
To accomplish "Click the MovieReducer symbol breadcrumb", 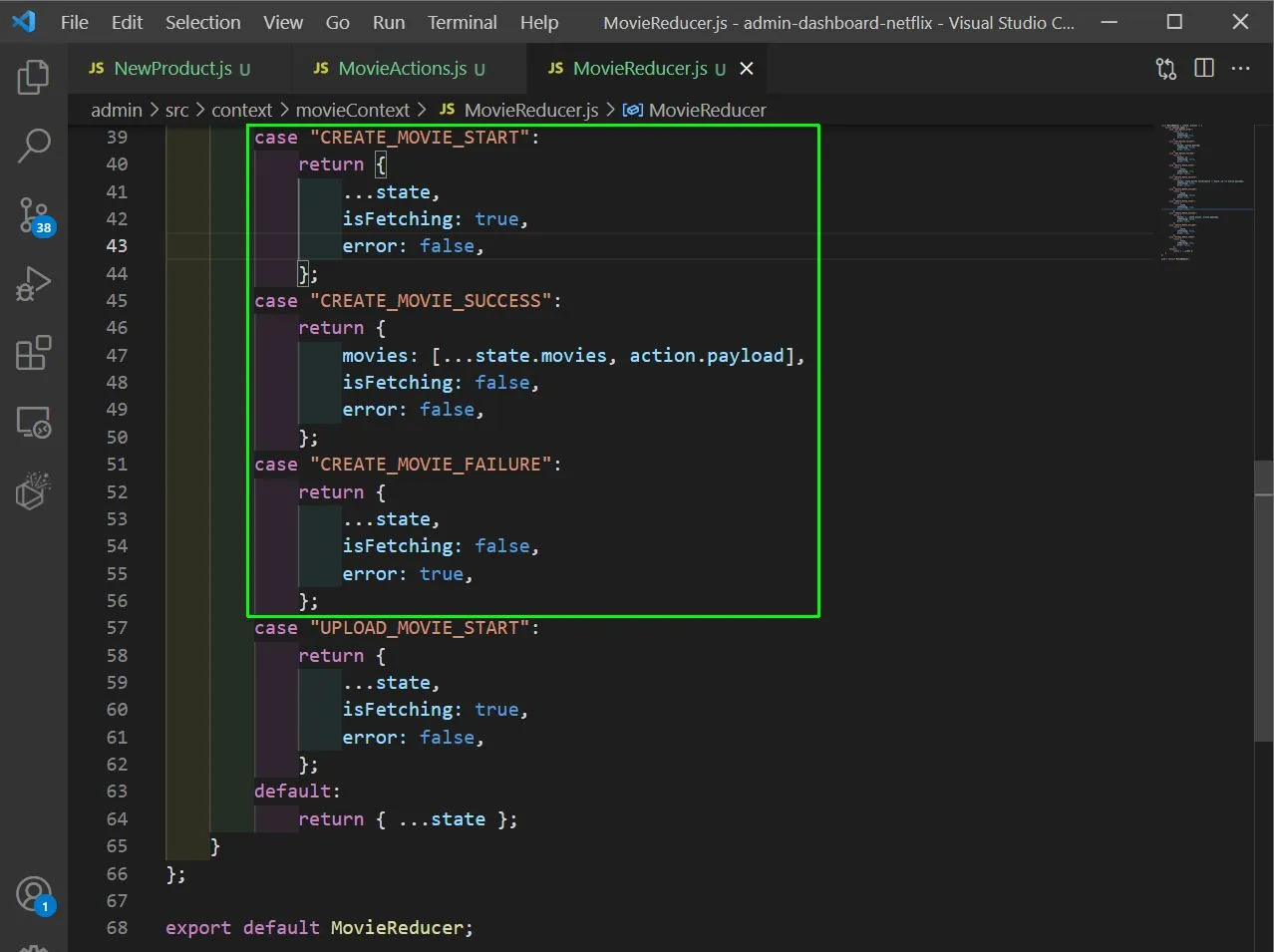I will [695, 110].
